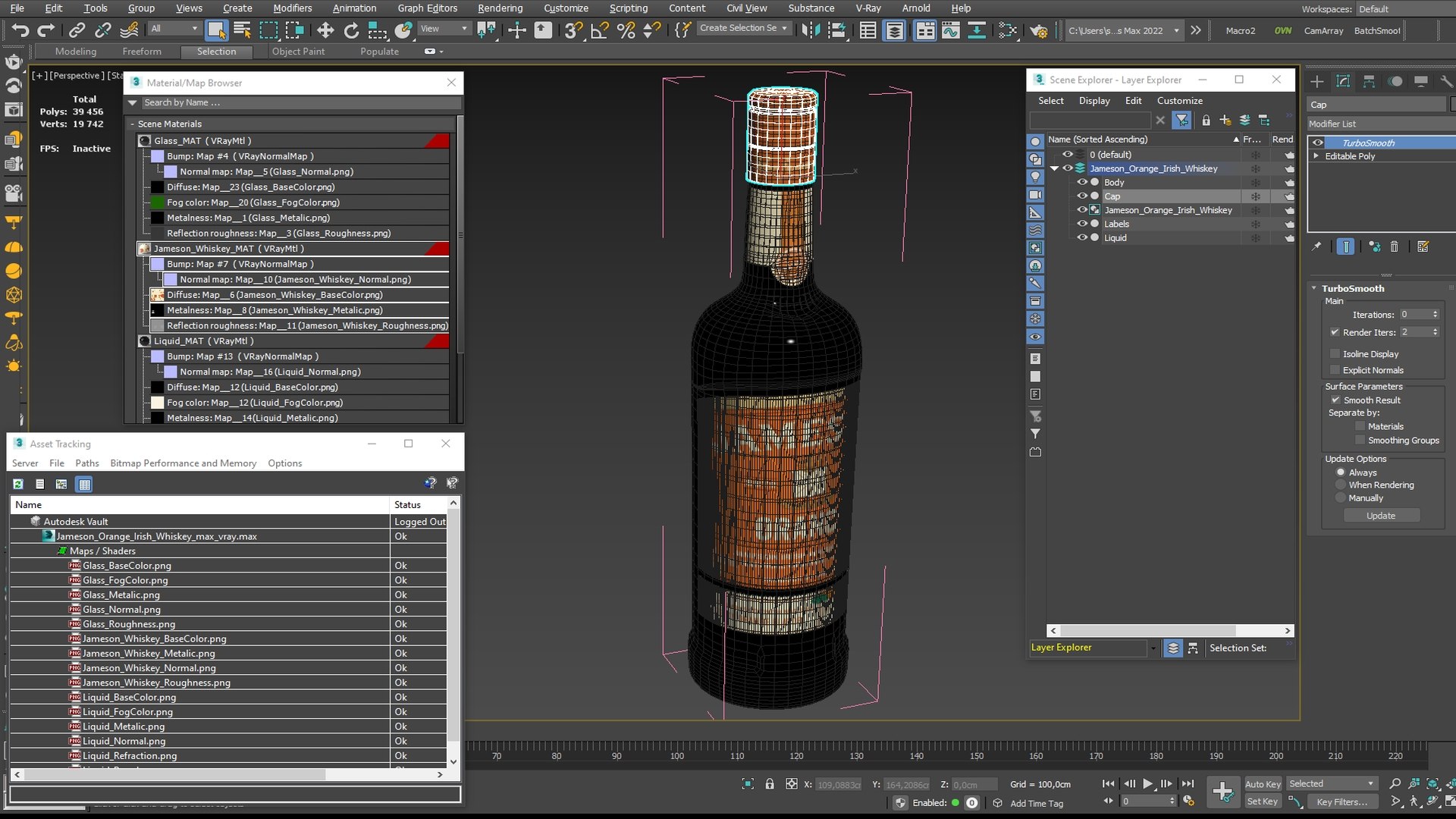1456x819 pixels.
Task: Click the Key Filters button
Action: [x=1342, y=802]
